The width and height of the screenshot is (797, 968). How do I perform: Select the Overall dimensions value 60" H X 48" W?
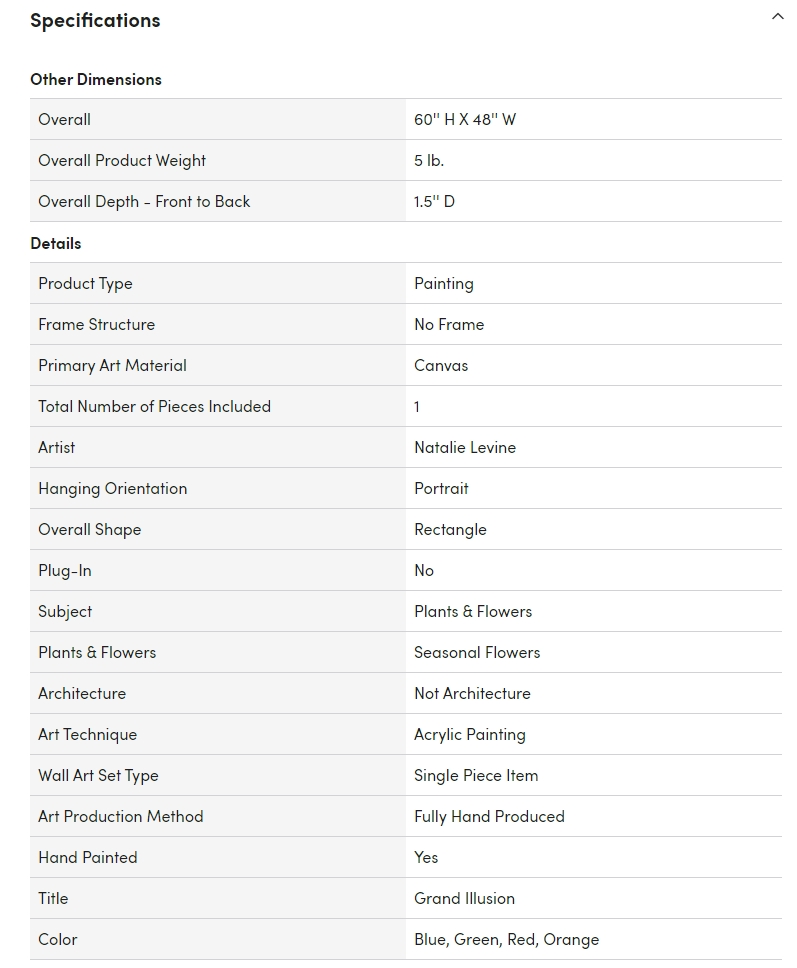click(465, 120)
